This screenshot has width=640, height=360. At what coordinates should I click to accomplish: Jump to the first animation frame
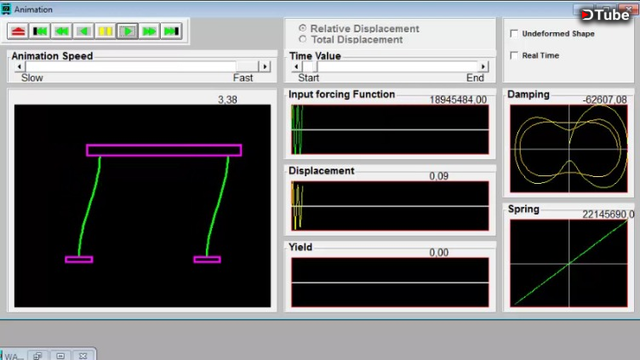point(40,31)
